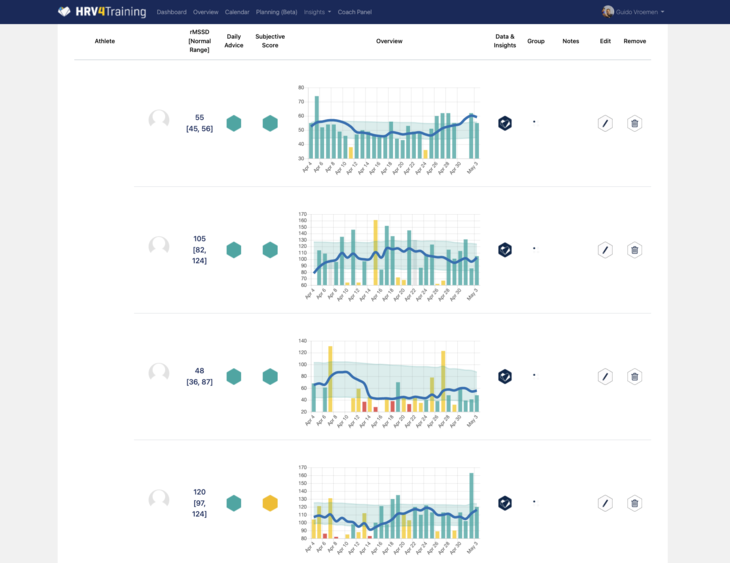Click Daily Advice hexagon for rMSSD 55 row
730x563 pixels.
234,123
